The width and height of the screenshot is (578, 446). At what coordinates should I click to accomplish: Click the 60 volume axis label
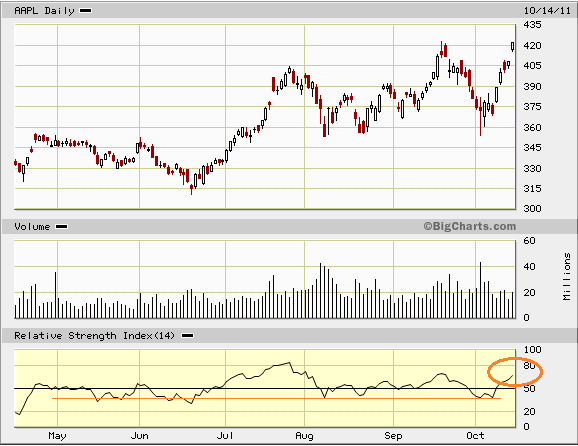[529, 241]
